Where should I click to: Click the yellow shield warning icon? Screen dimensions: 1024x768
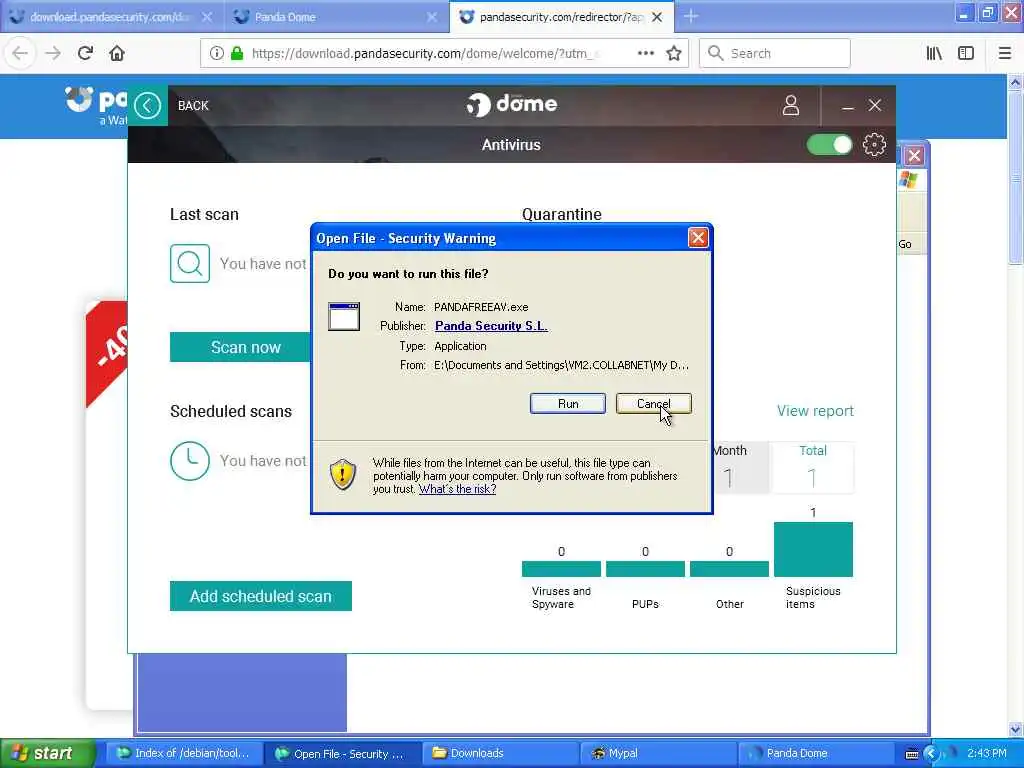pos(342,474)
